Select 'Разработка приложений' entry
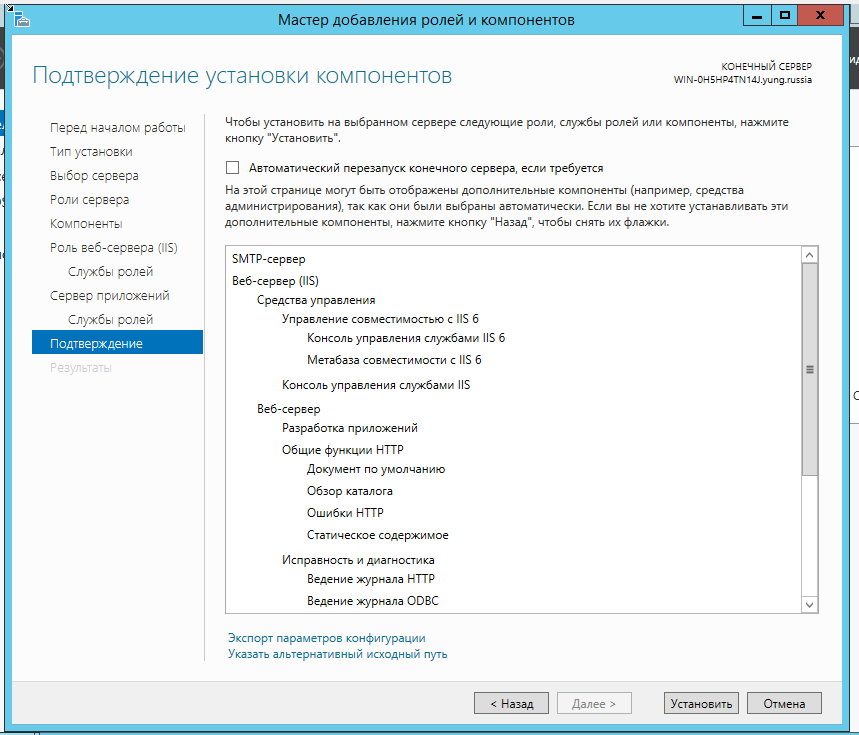Viewport: 859px width, 735px height. tap(350, 428)
